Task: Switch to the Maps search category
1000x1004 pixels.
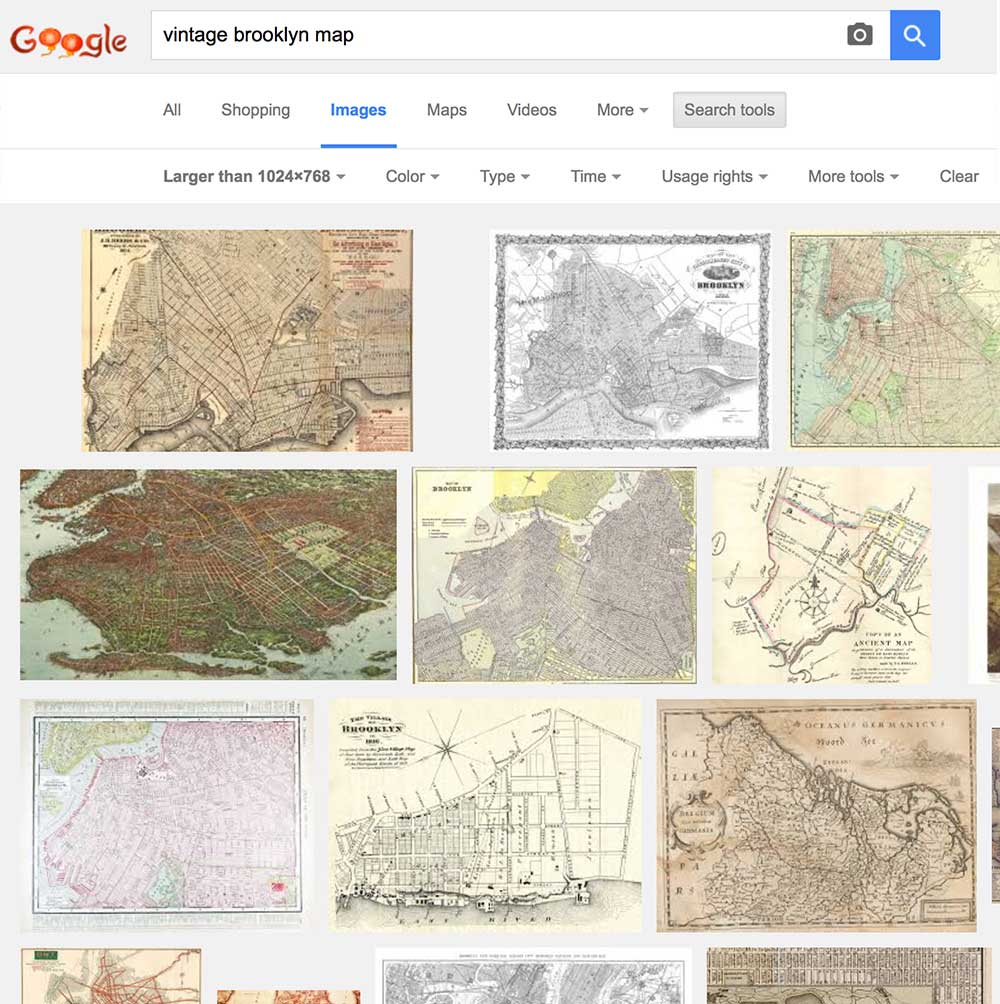Action: coord(446,110)
